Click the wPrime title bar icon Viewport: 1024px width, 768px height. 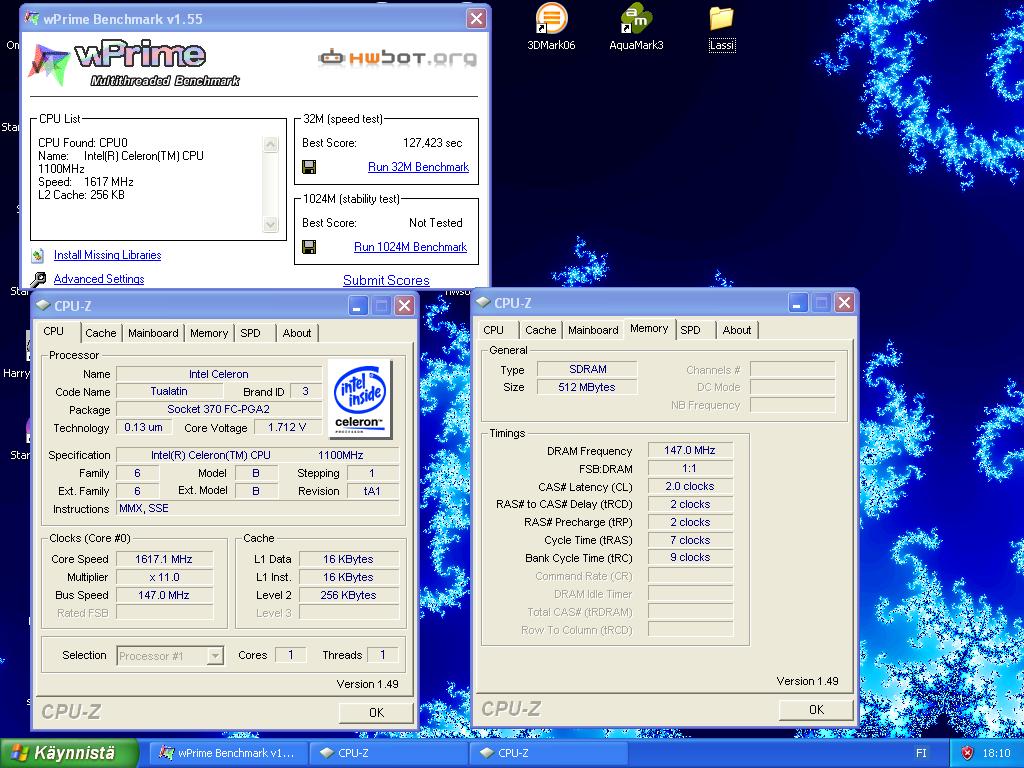(31, 18)
